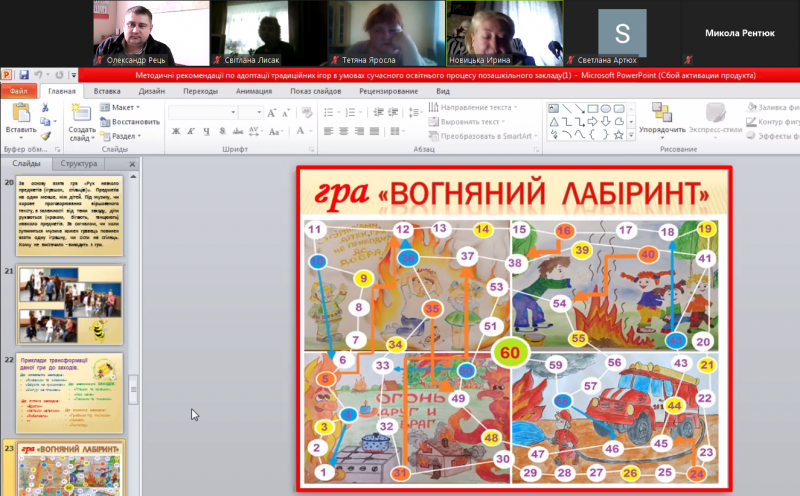The width and height of the screenshot is (800, 496).
Task: Click the Восстановить reset button
Action: pos(130,121)
